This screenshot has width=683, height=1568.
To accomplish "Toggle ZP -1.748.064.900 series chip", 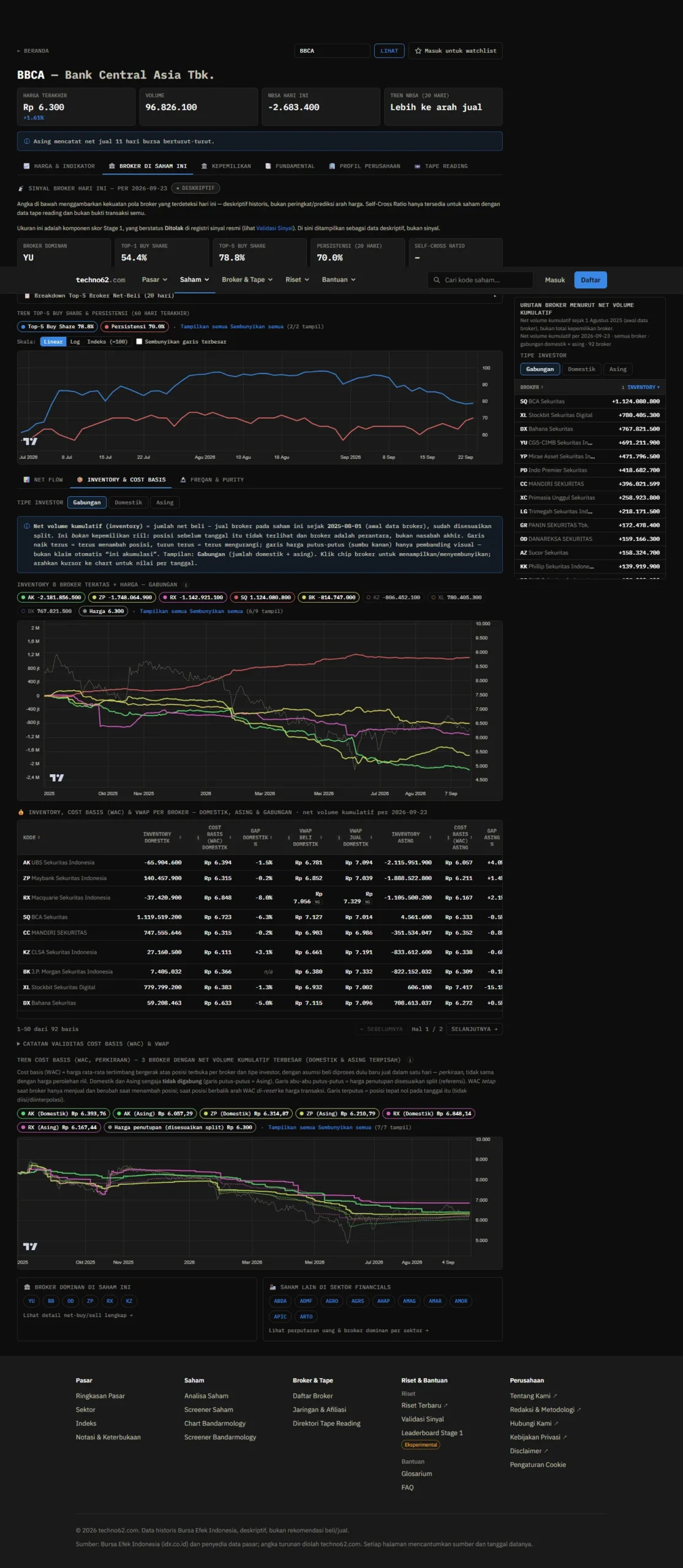I will point(122,597).
